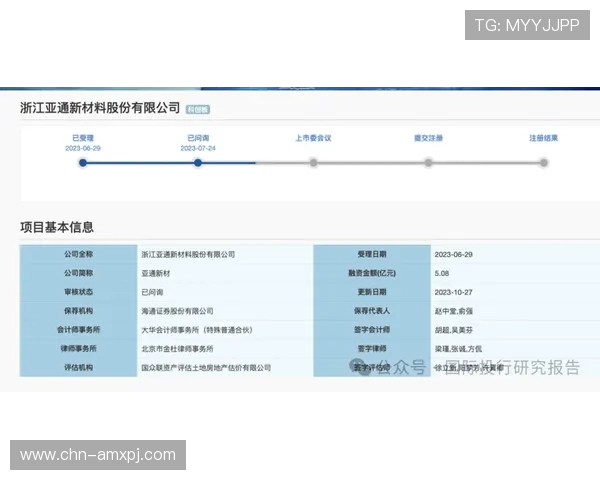Click the value 大华会计师事务所（特殊普通合伙）
The width and height of the screenshot is (600, 480).
(197, 330)
